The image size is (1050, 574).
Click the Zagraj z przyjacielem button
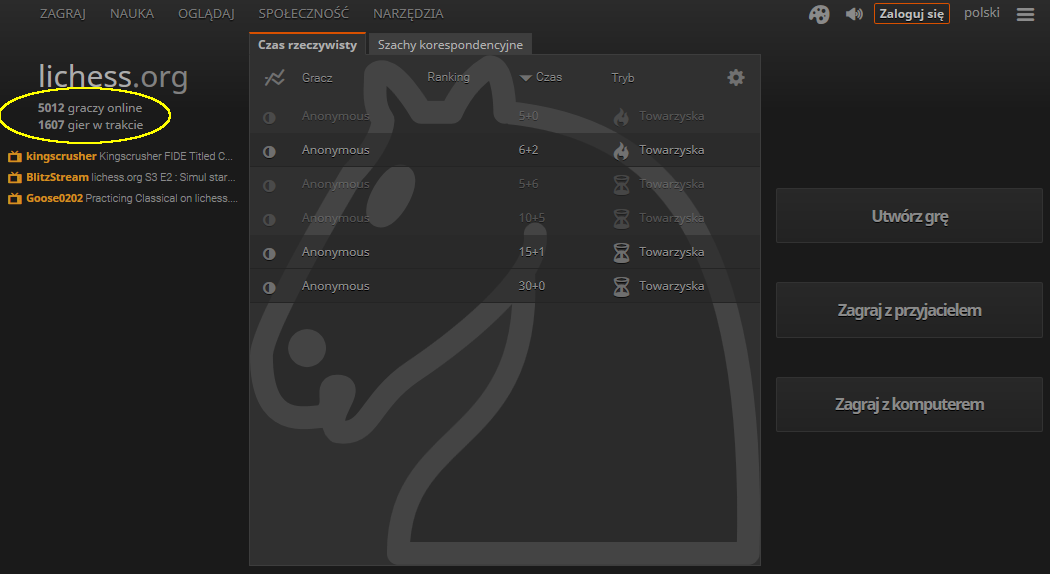[x=909, y=310]
